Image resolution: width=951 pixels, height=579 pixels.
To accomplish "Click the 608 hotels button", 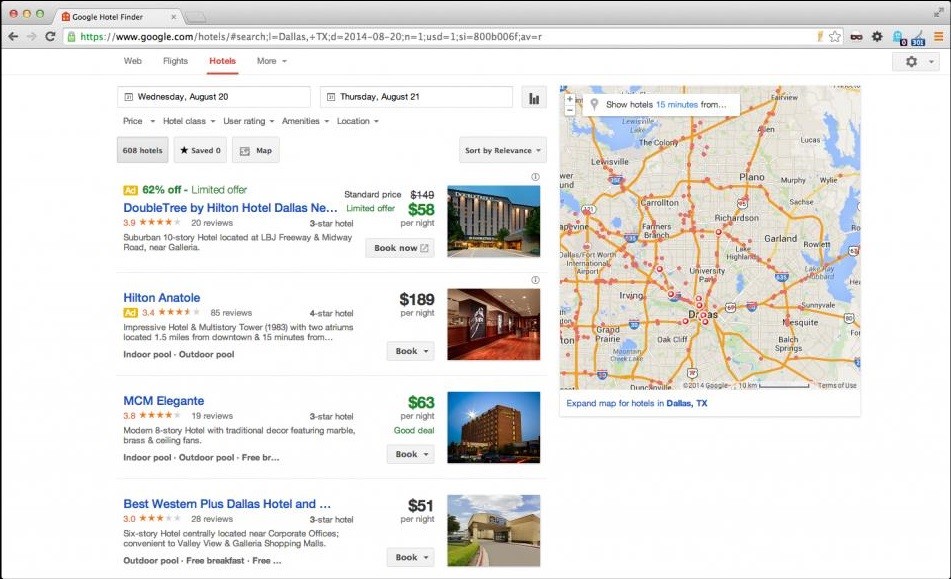I will tap(143, 150).
